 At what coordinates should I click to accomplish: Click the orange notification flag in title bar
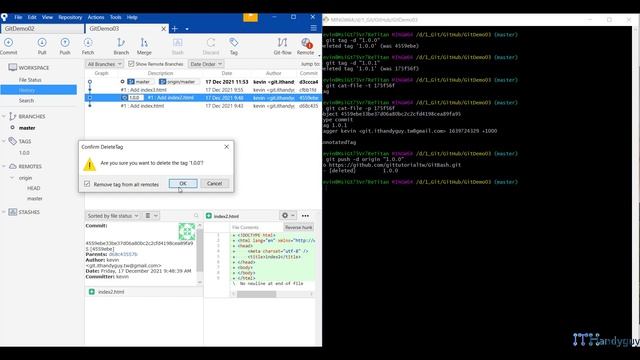250,17
